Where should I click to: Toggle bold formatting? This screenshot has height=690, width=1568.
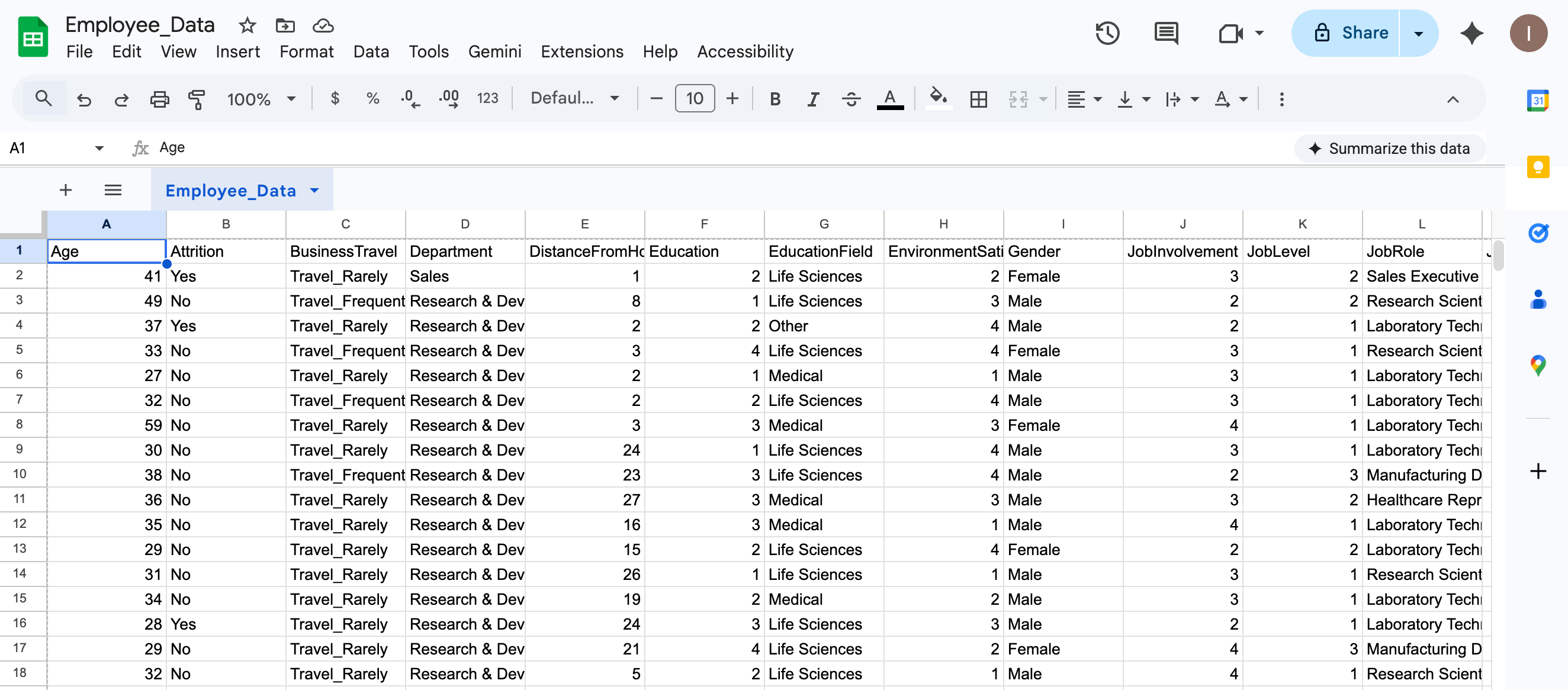point(775,99)
